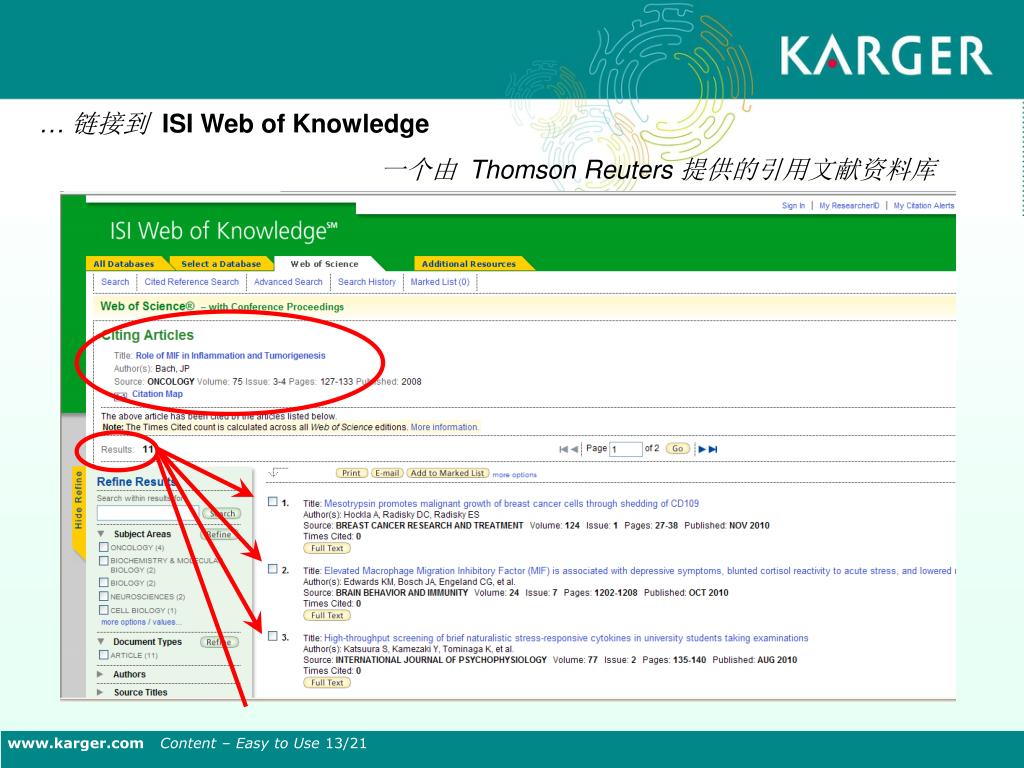The image size is (1024, 768).
Task: Click the Citation Map link text
Action: click(157, 394)
